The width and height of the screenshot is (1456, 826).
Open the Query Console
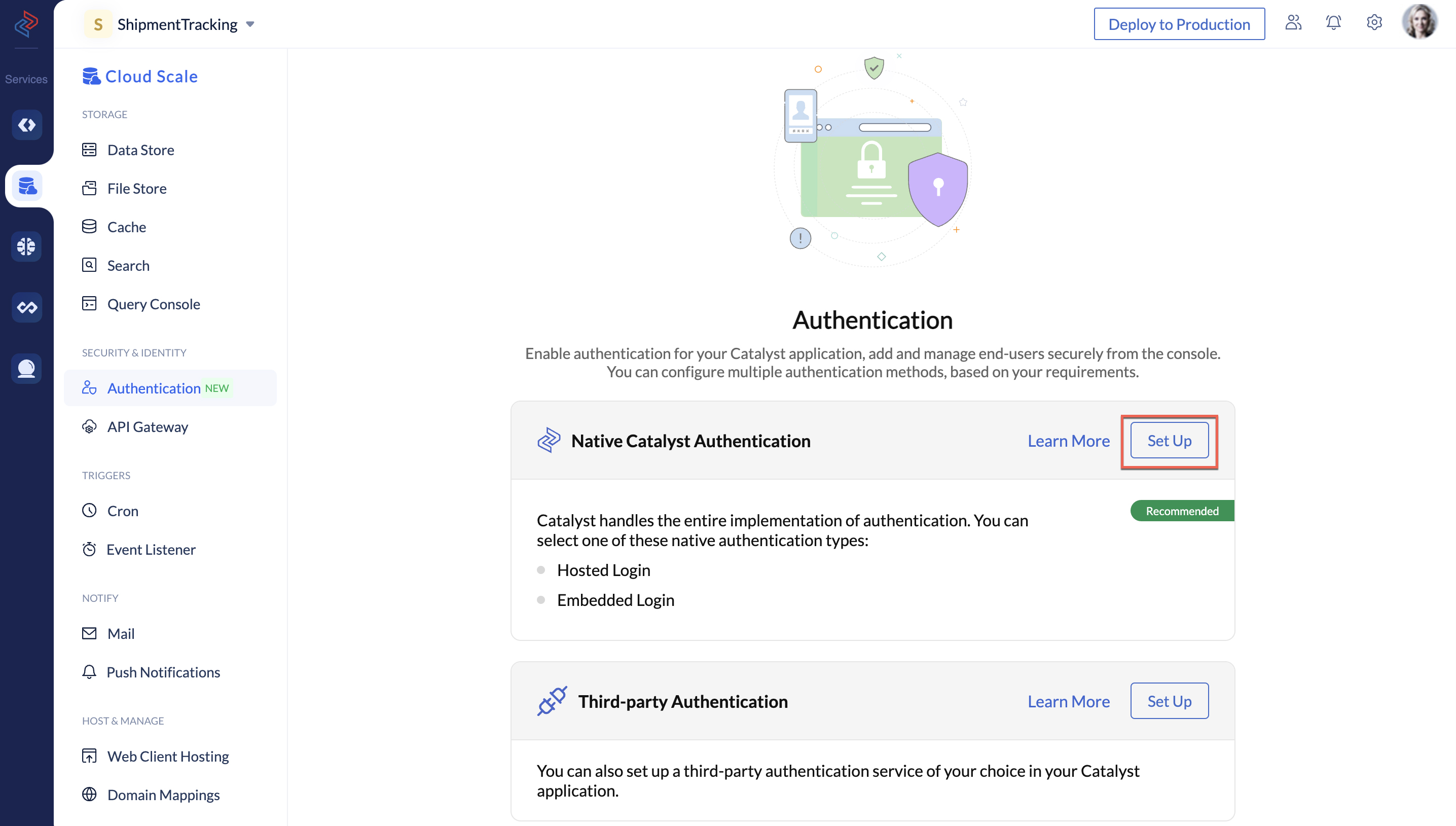(x=153, y=304)
